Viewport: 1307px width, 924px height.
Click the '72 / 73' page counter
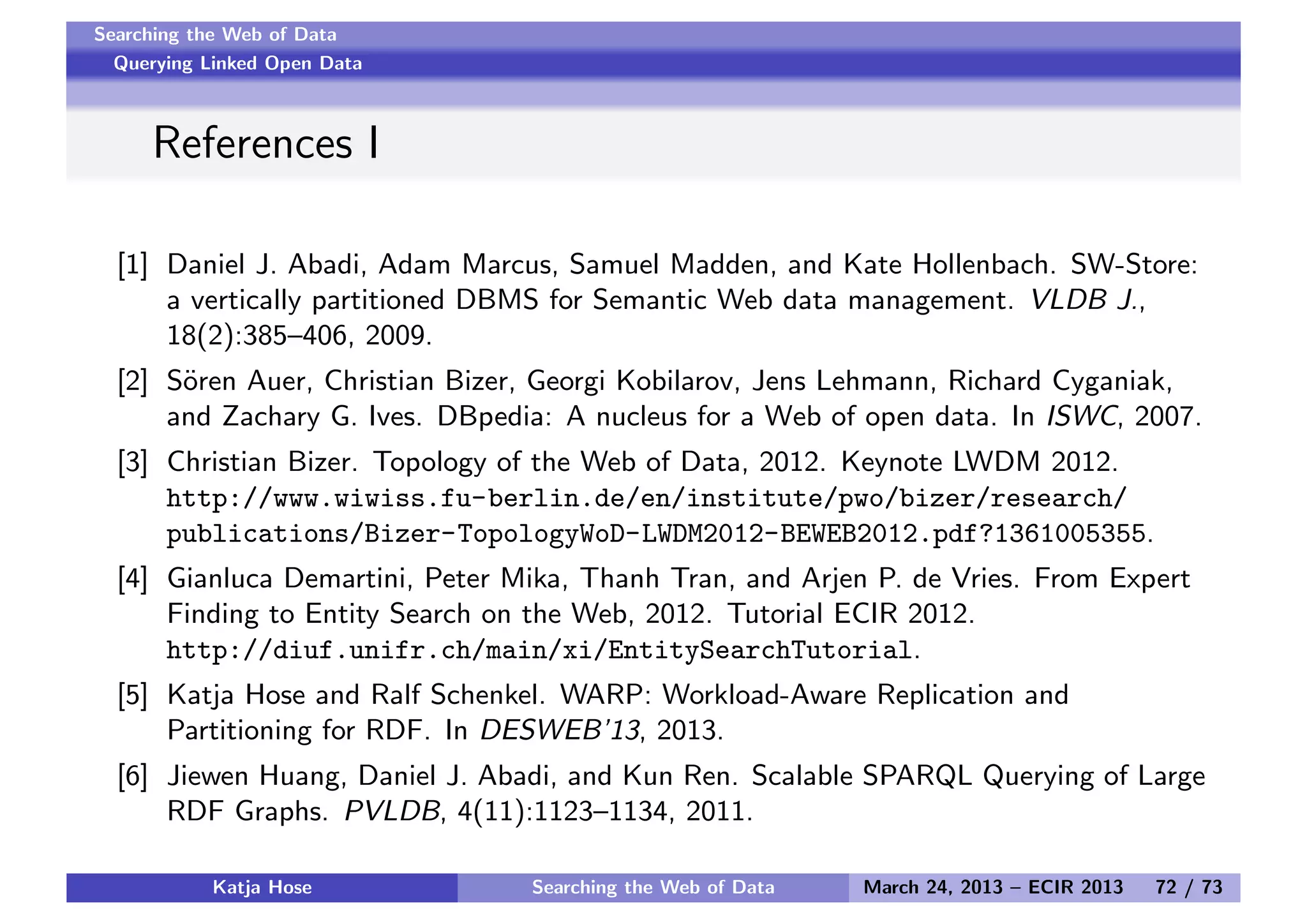pyautogui.click(x=1189, y=888)
